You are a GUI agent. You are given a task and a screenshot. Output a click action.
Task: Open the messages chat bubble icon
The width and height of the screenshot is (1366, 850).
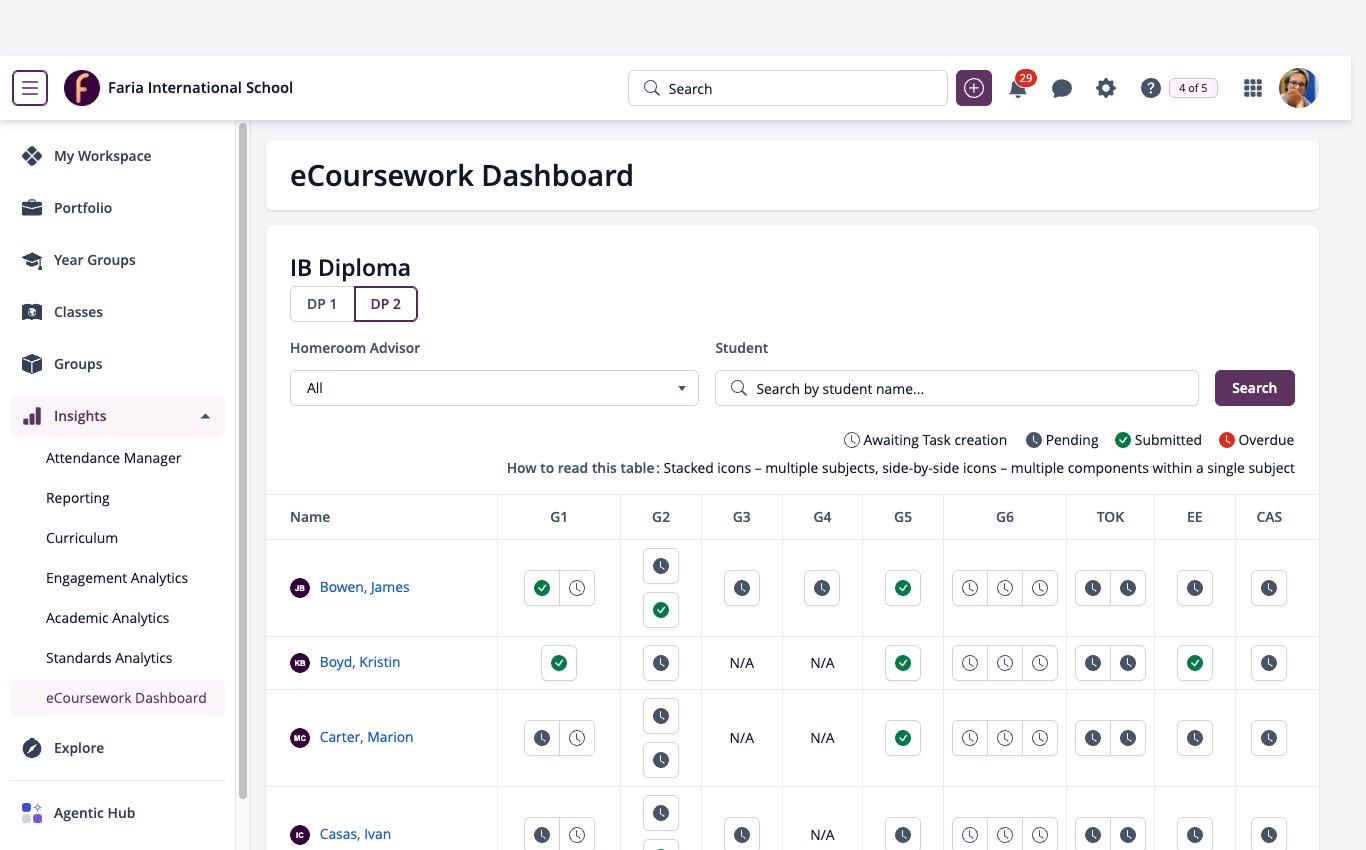(1062, 88)
